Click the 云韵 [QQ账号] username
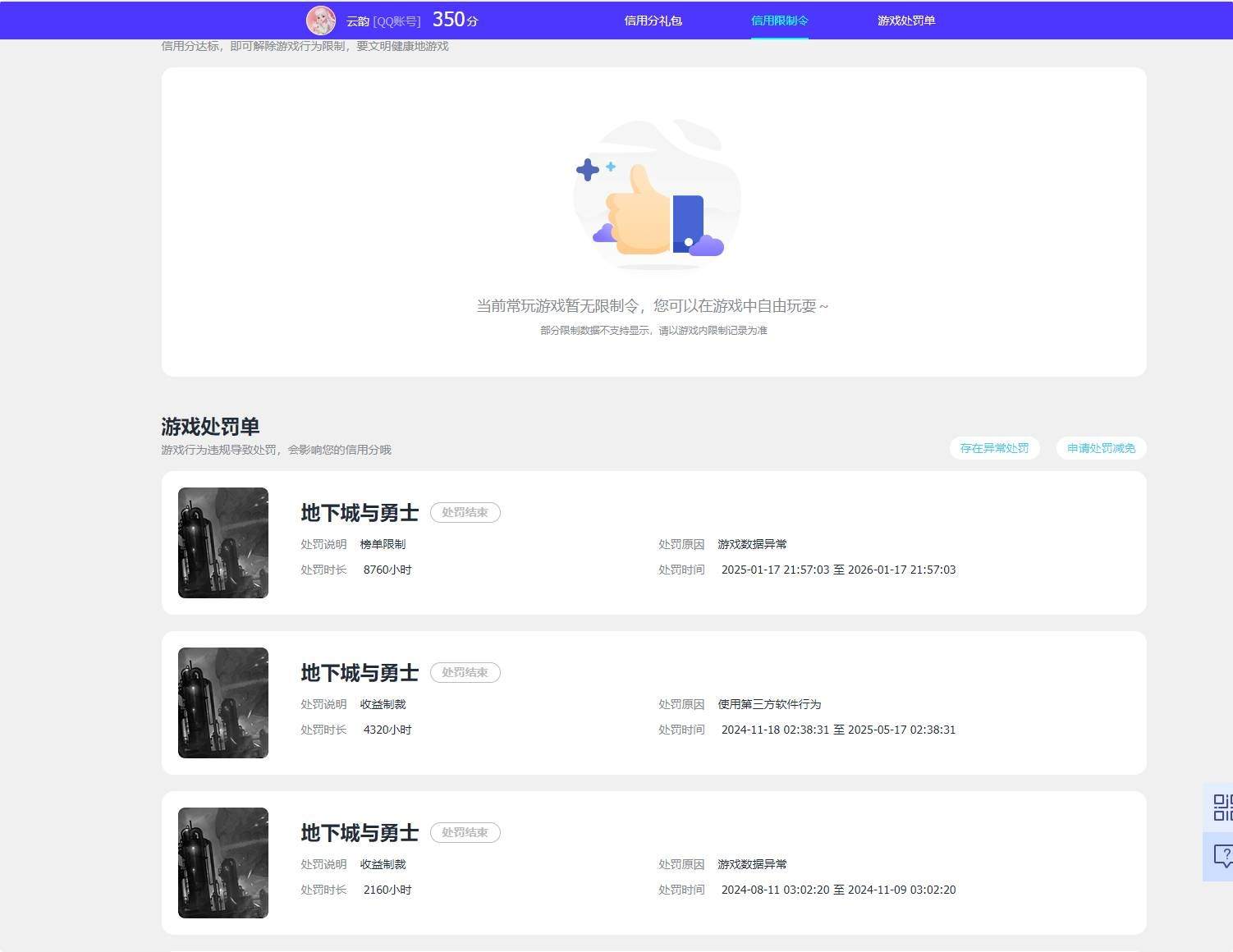 point(383,21)
